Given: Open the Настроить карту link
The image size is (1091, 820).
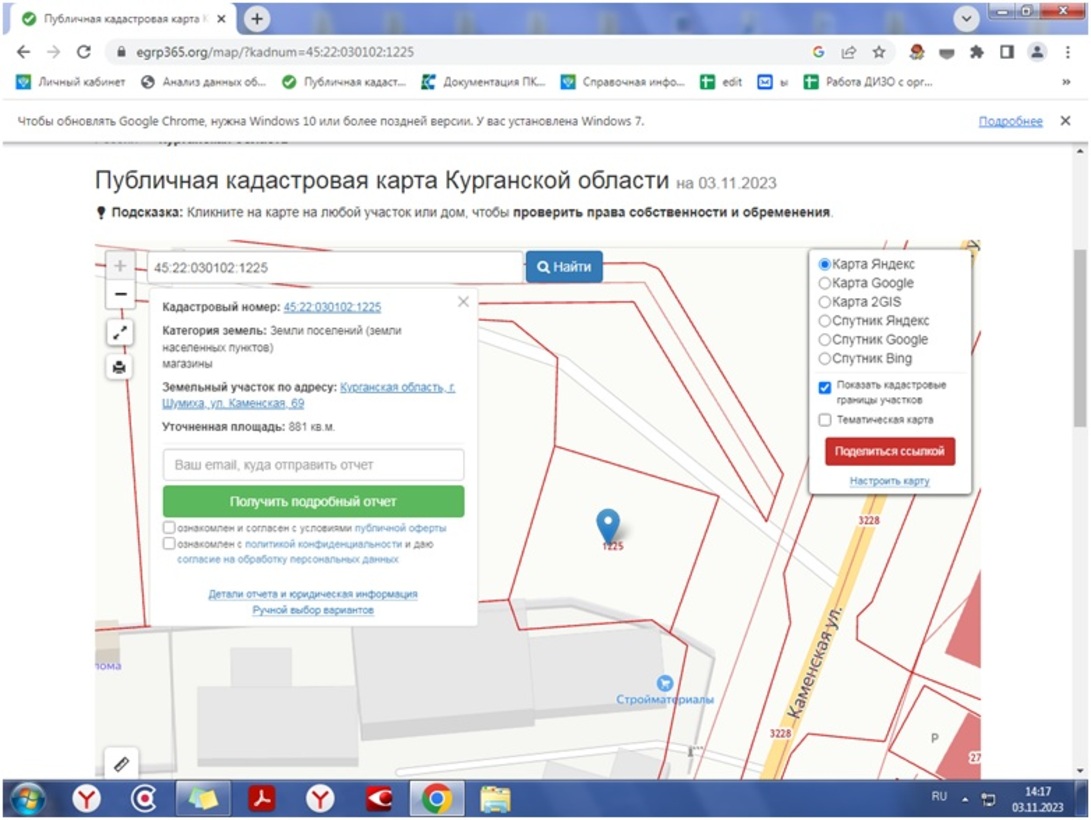Looking at the screenshot, I should [890, 481].
